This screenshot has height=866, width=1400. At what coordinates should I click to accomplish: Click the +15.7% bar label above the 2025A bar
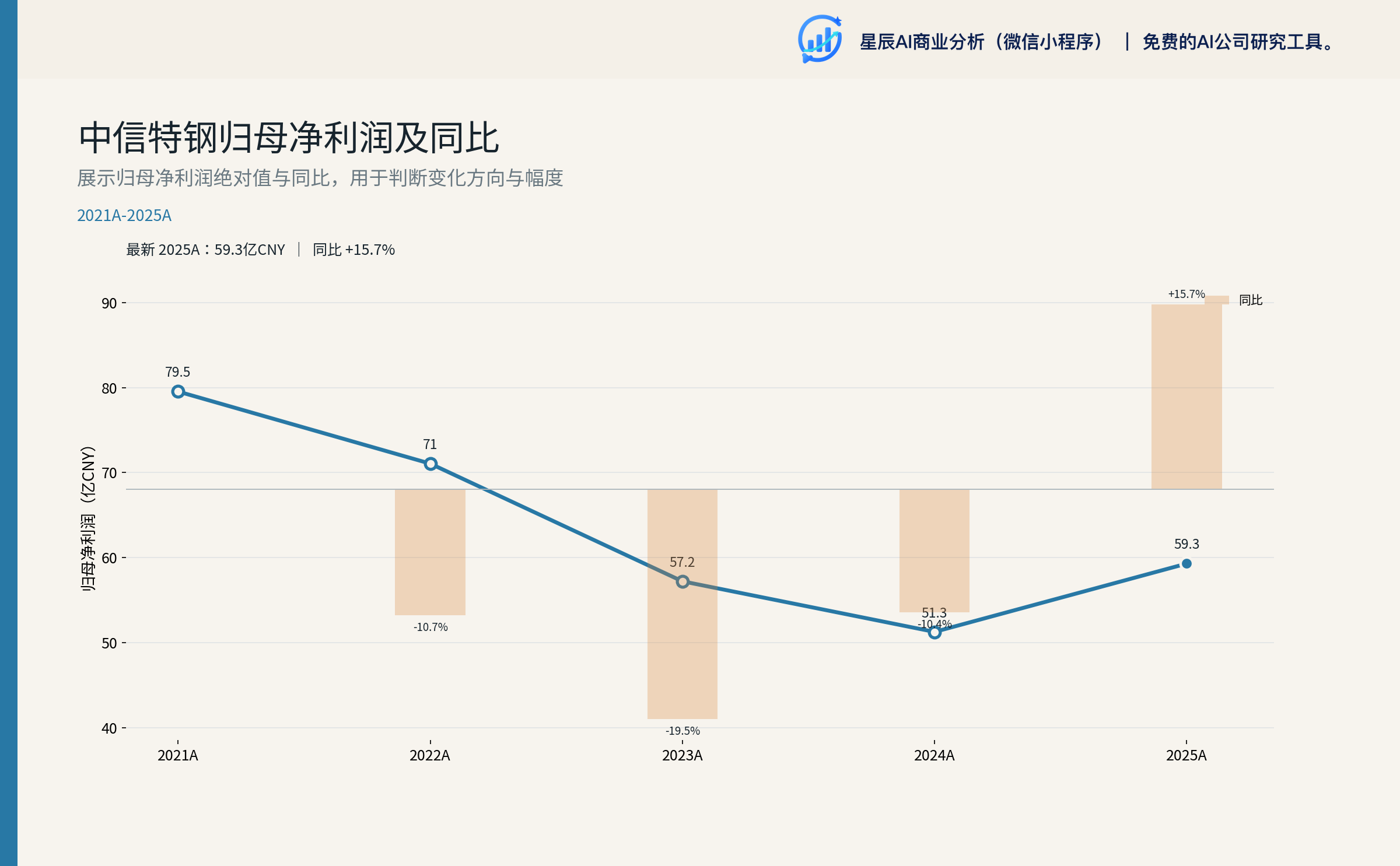coord(1186,294)
